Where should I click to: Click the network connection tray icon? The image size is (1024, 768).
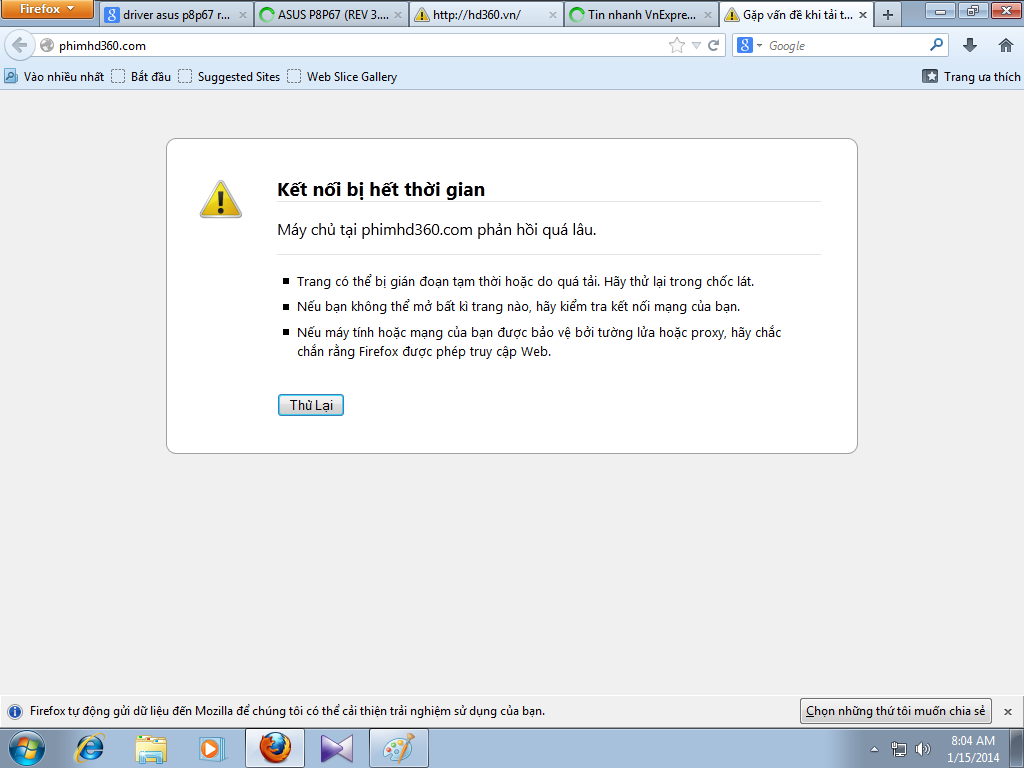point(899,749)
